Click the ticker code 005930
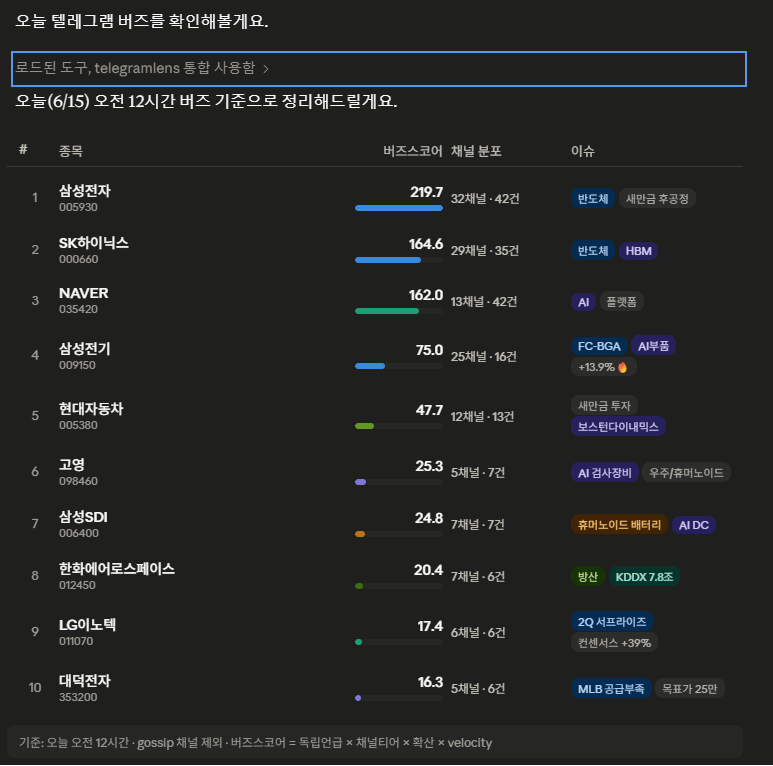773x766 pixels. click(x=78, y=208)
